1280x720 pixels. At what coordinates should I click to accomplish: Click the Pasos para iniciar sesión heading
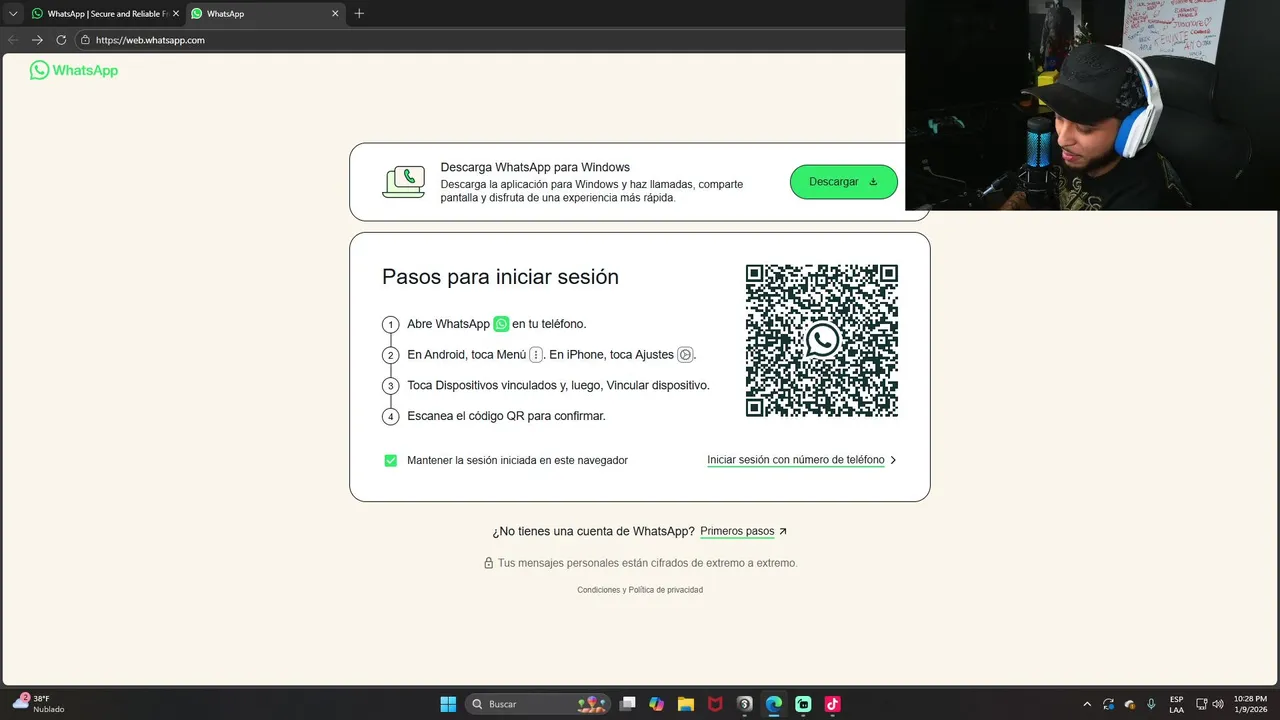pos(500,277)
